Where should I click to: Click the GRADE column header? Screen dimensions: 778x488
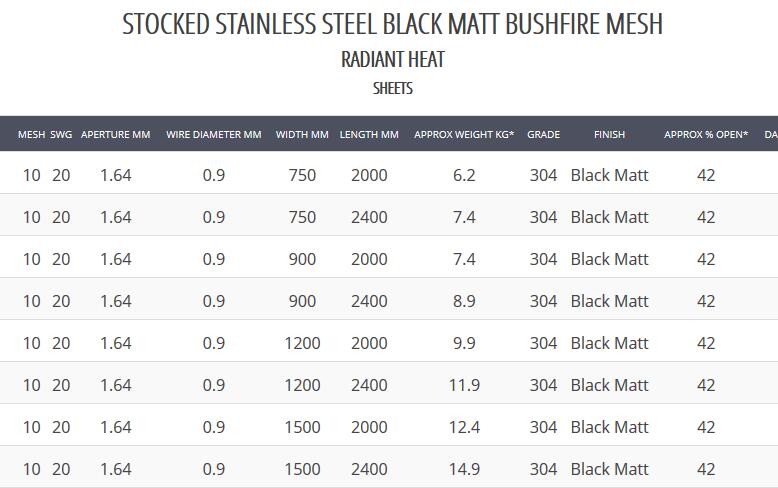click(x=543, y=134)
